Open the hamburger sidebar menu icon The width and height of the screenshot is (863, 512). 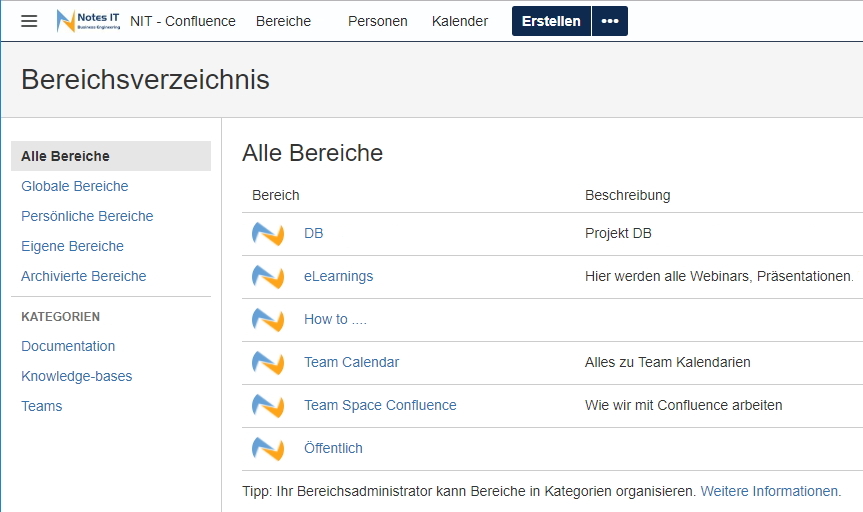click(29, 21)
